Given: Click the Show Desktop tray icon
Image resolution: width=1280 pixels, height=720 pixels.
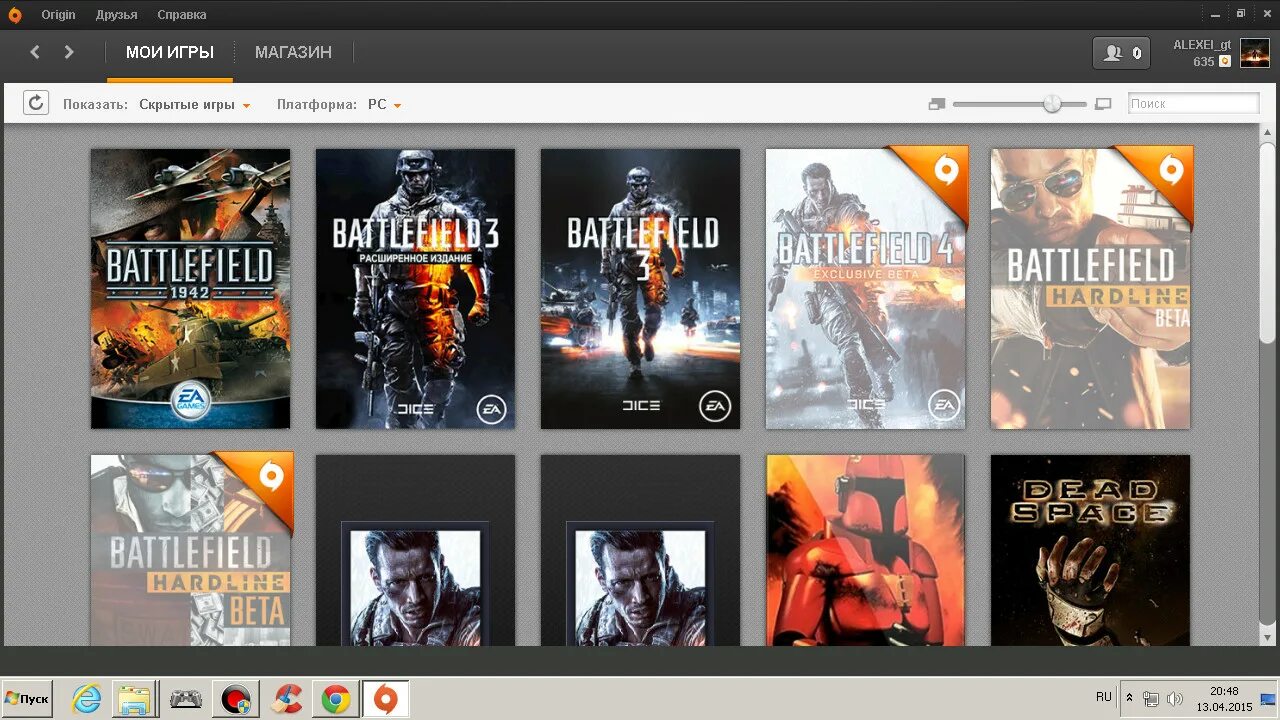Looking at the screenshot, I should point(1268,698).
